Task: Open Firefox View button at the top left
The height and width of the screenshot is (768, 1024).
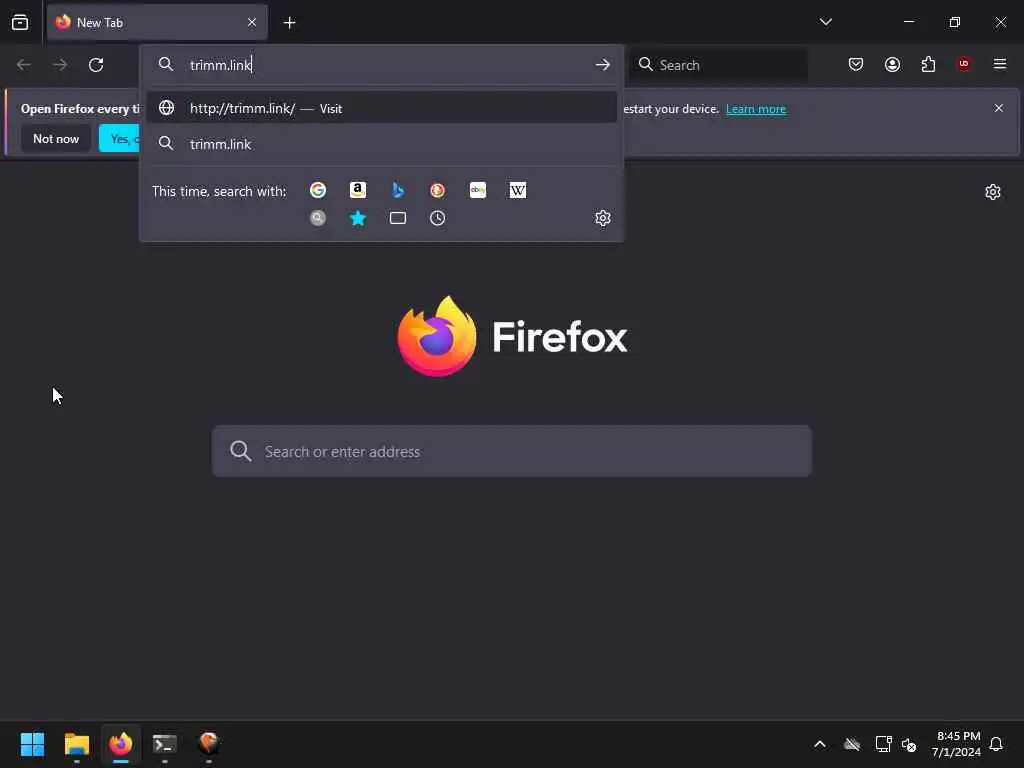Action: pos(20,22)
